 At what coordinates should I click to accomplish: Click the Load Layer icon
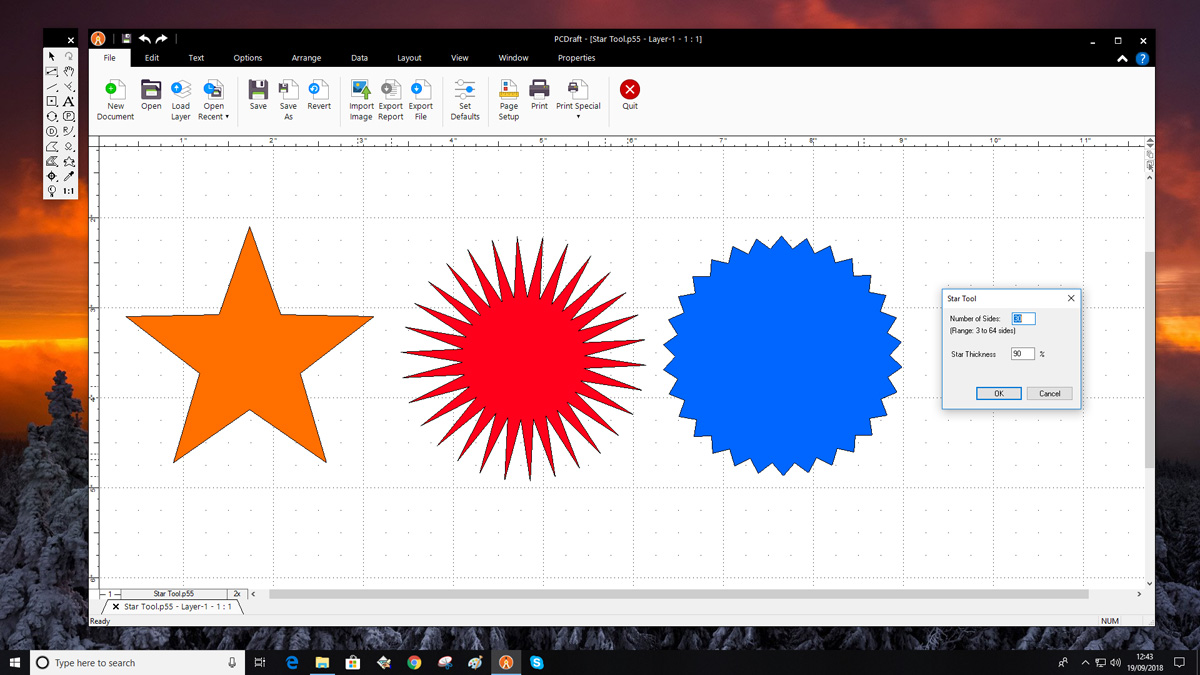tap(181, 90)
